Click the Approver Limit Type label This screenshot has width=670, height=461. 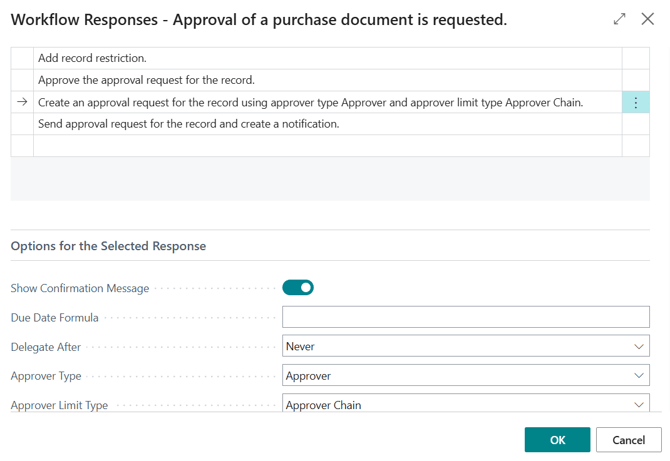(59, 405)
